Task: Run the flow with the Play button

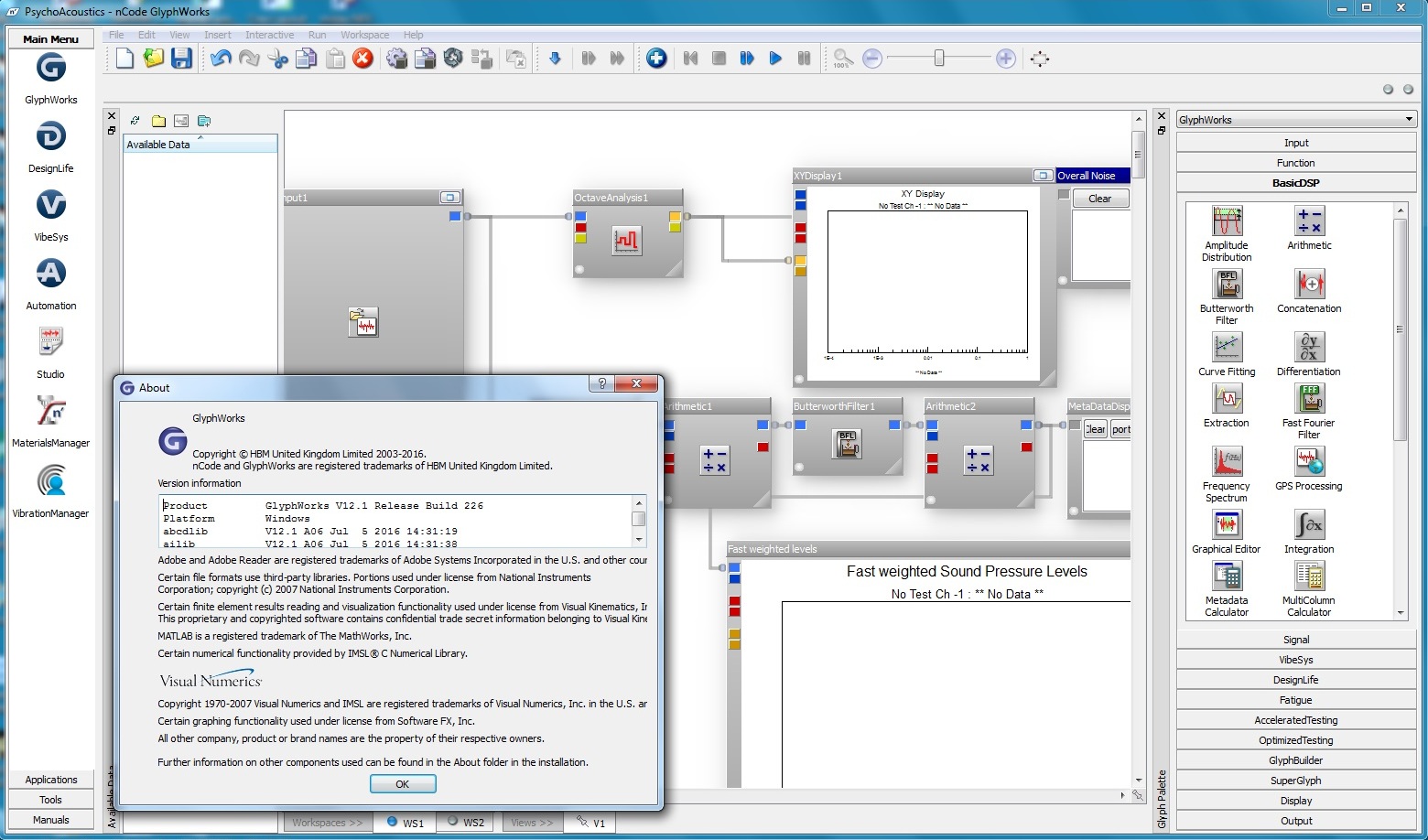Action: pyautogui.click(x=775, y=59)
